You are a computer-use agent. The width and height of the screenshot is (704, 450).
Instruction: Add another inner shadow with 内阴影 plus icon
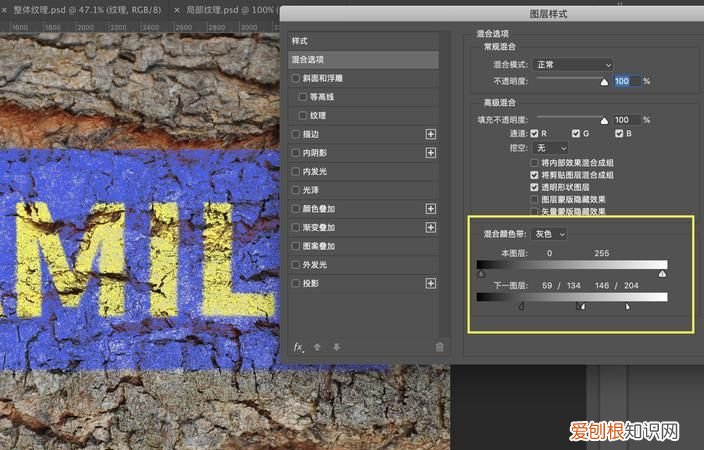pos(431,153)
